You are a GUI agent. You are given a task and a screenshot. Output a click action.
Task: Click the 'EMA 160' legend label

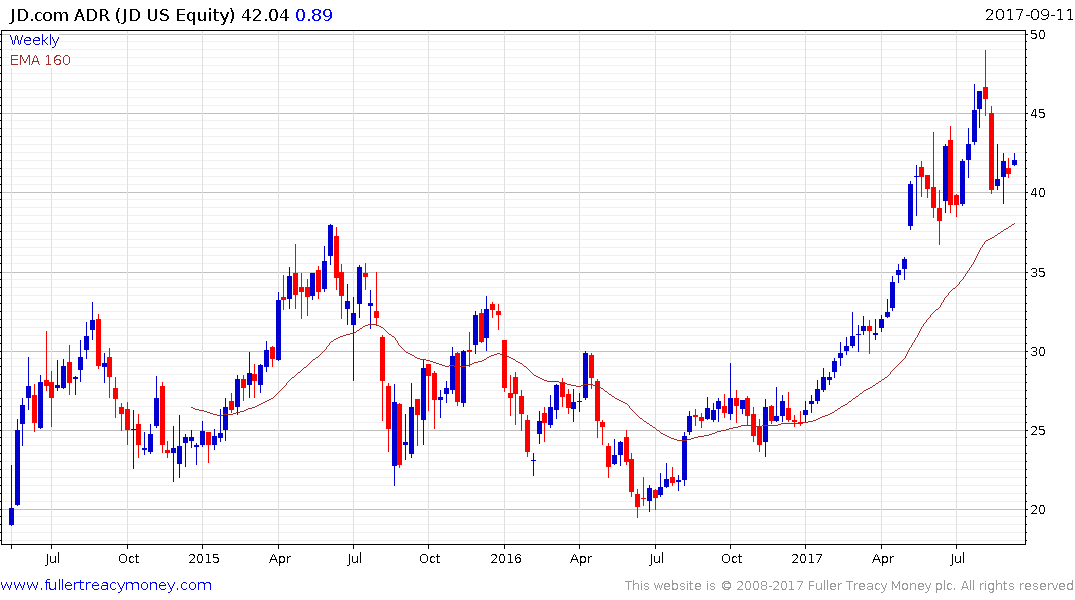40,60
